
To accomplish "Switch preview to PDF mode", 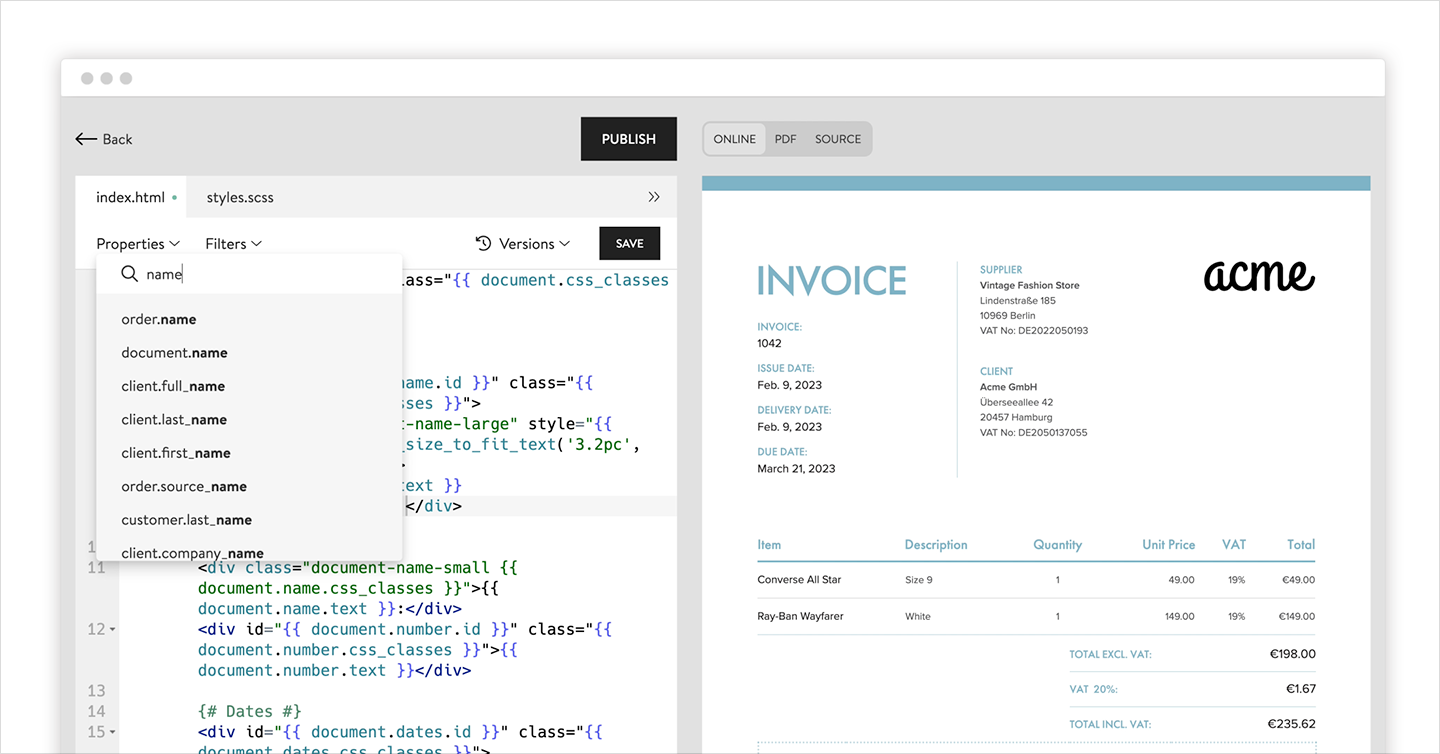I will coord(786,139).
